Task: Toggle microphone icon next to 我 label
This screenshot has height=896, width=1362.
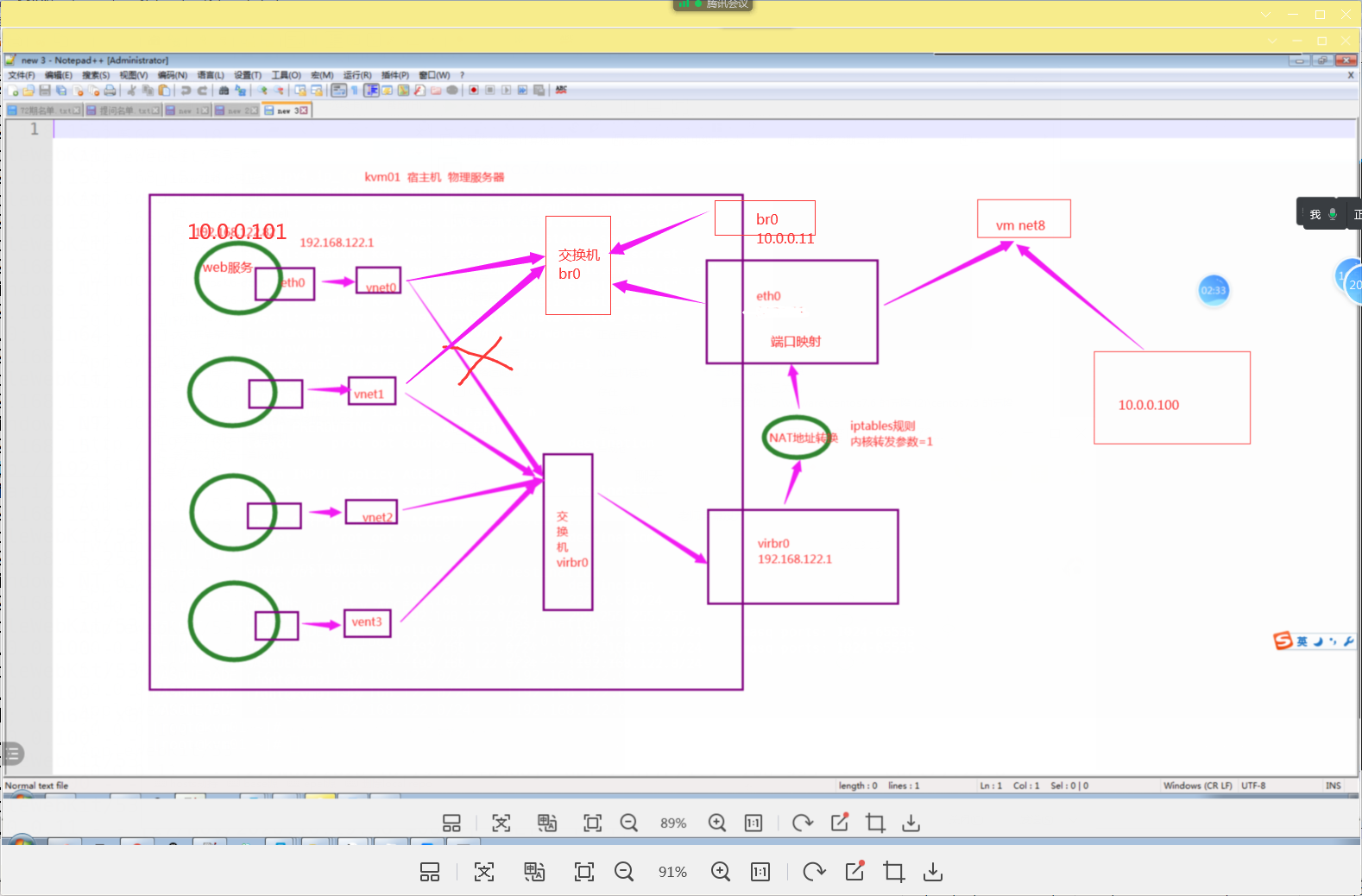Action: point(1333,214)
